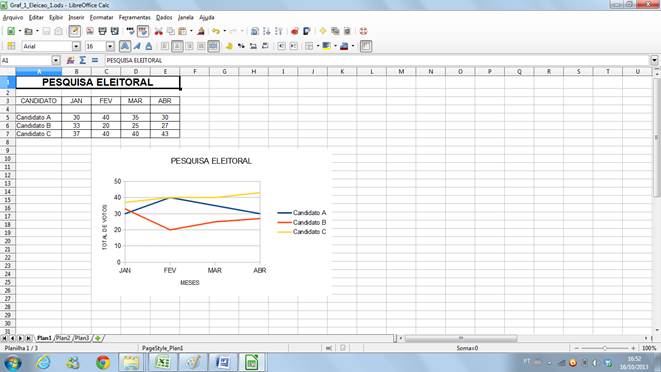Toggle Edit File mode button
The height and width of the screenshot is (372, 661).
pos(75,31)
